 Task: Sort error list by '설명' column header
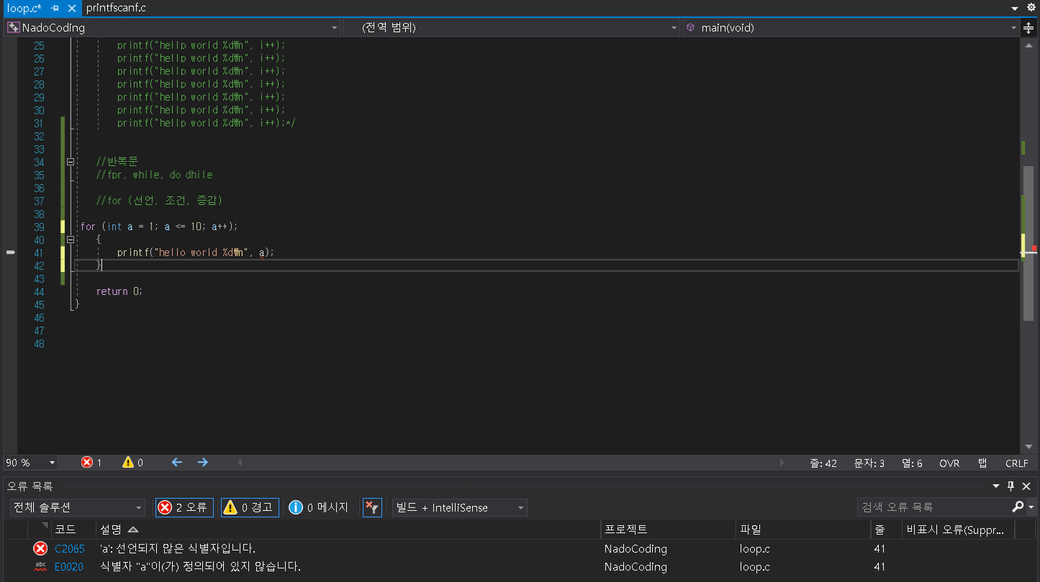118,529
